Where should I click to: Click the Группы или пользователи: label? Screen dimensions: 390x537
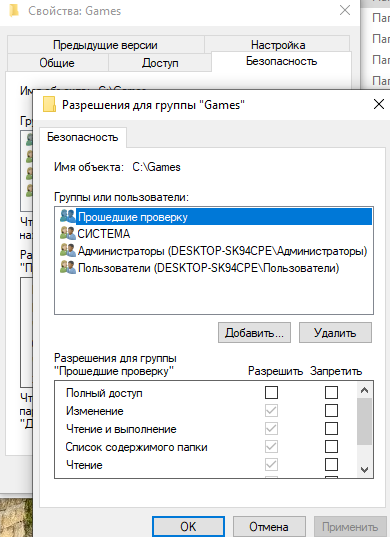pyautogui.click(x=122, y=197)
